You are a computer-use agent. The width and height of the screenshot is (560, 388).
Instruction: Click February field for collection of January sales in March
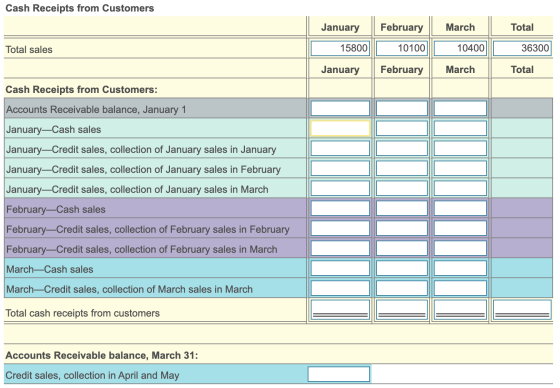[402, 188]
